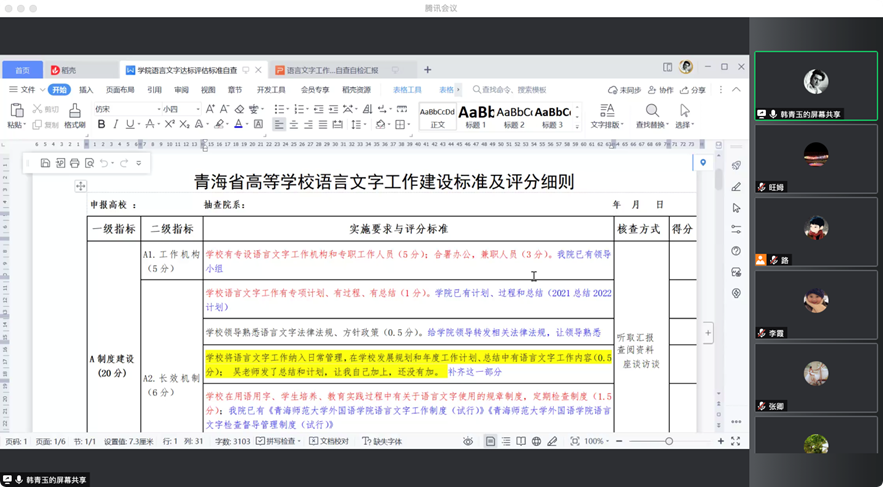883x487 pixels.
Task: Switch to the 页面布局 ribbon tab
Action: coord(120,90)
